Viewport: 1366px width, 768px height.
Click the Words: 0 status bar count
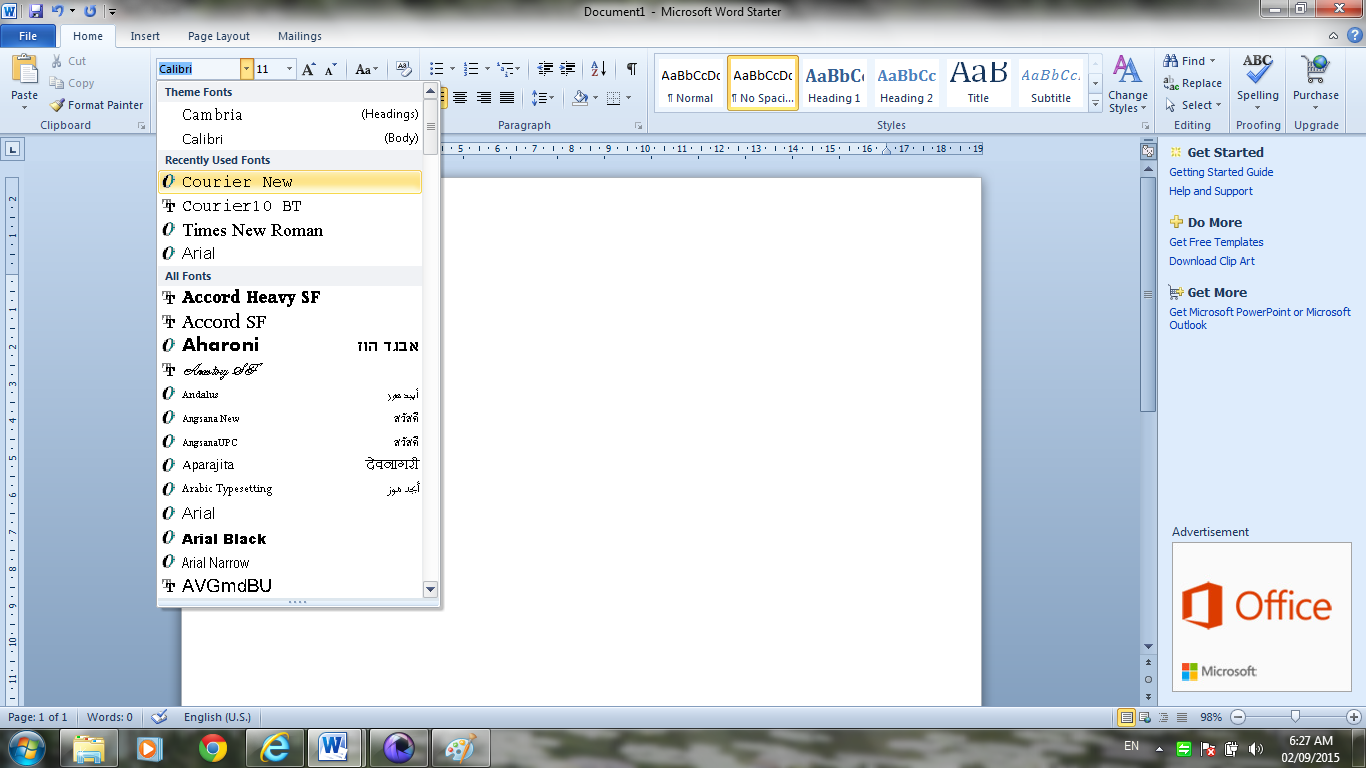click(110, 717)
